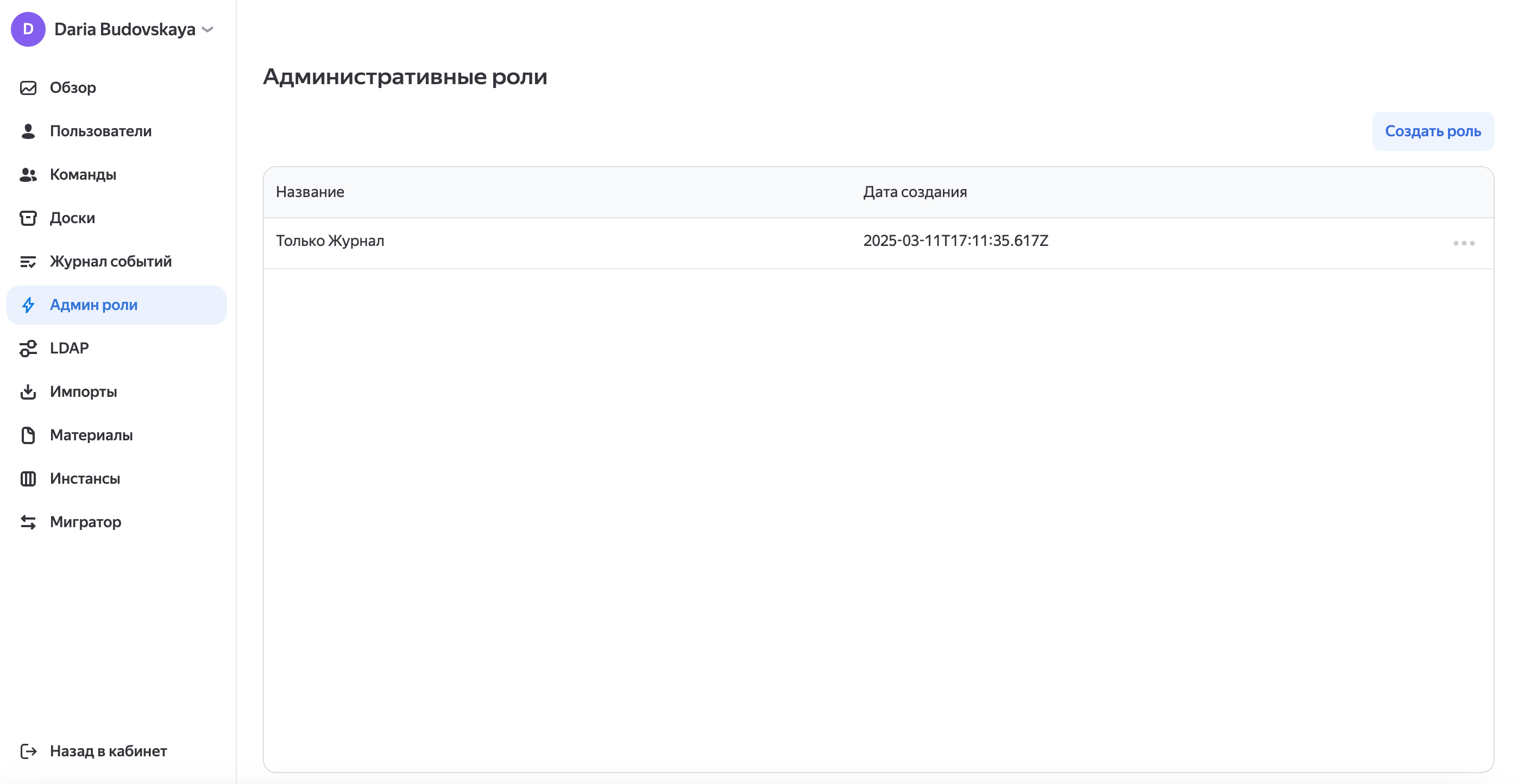Navigate to Инстансы
The image size is (1537, 784).
click(117, 478)
